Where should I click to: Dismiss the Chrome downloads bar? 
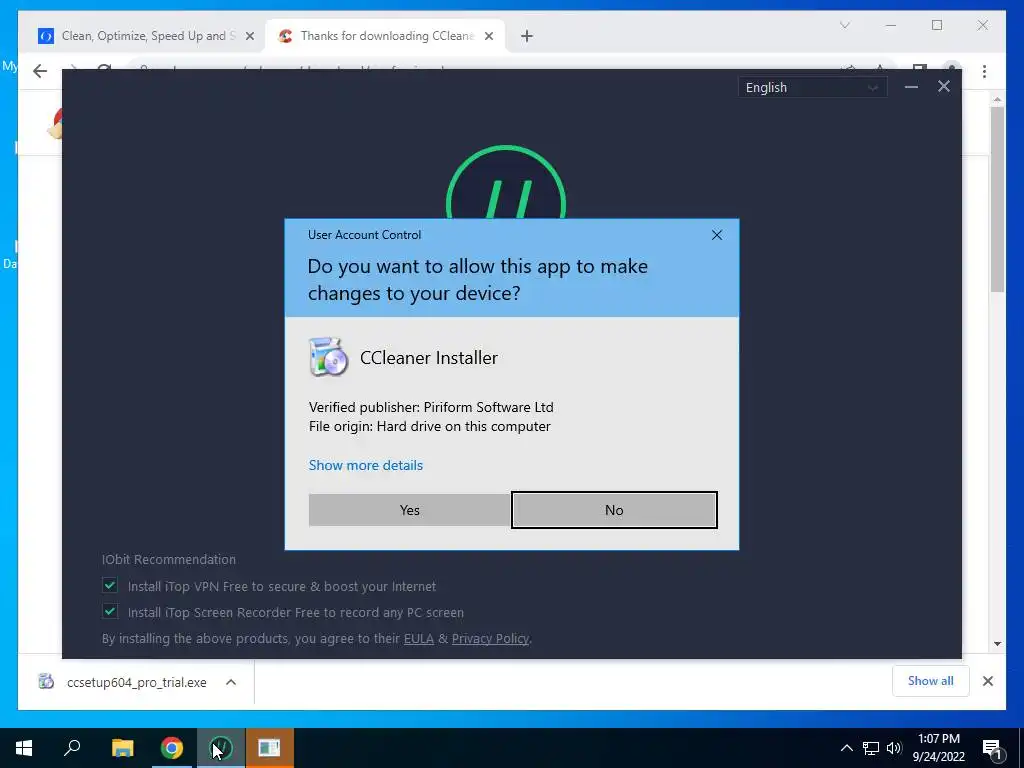click(x=987, y=681)
